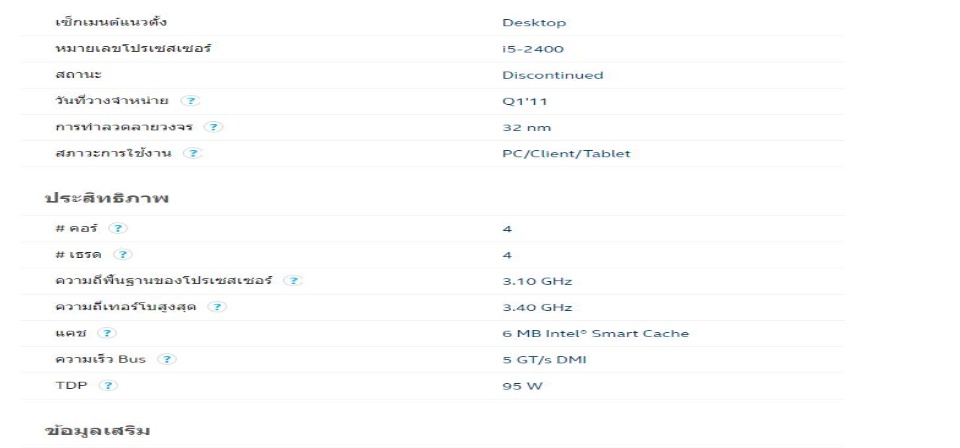This screenshot has height=448, width=960.
Task: Click the 5 GT/s DMI bus speed value
Action: tap(544, 360)
